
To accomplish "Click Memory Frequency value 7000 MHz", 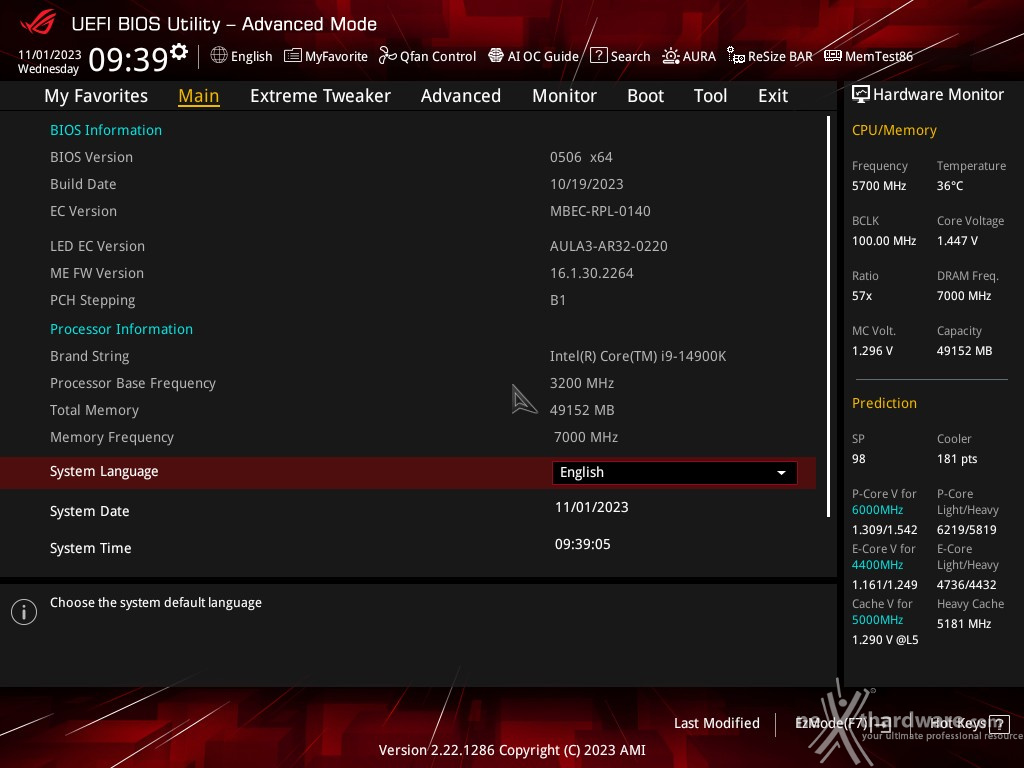I will (586, 438).
